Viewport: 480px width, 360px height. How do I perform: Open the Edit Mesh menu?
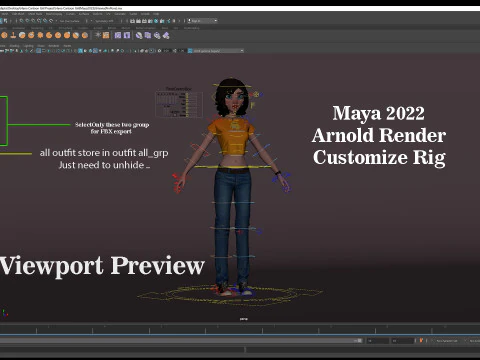(18, 14)
